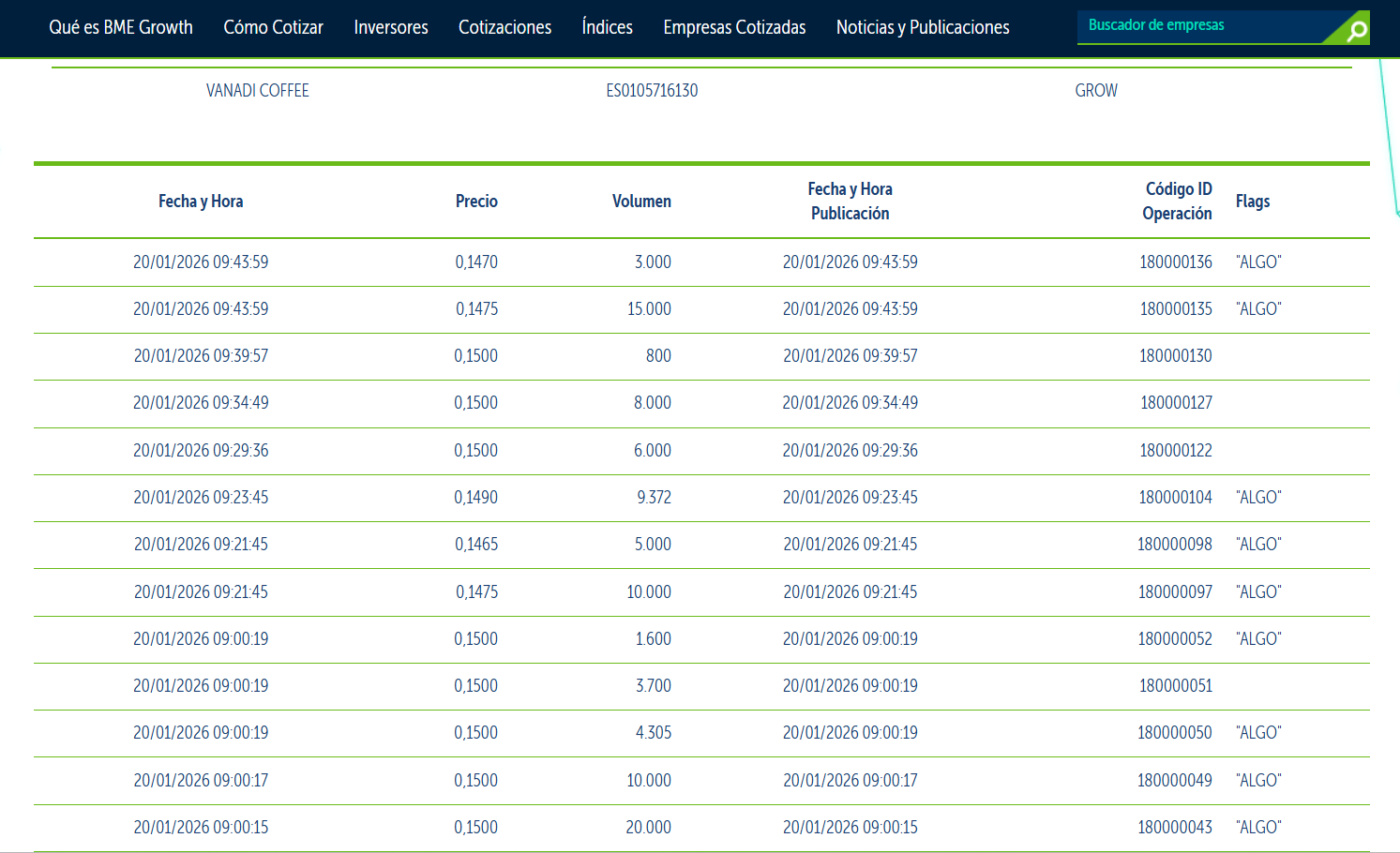Click the 0,1490 price cell

[476, 498]
